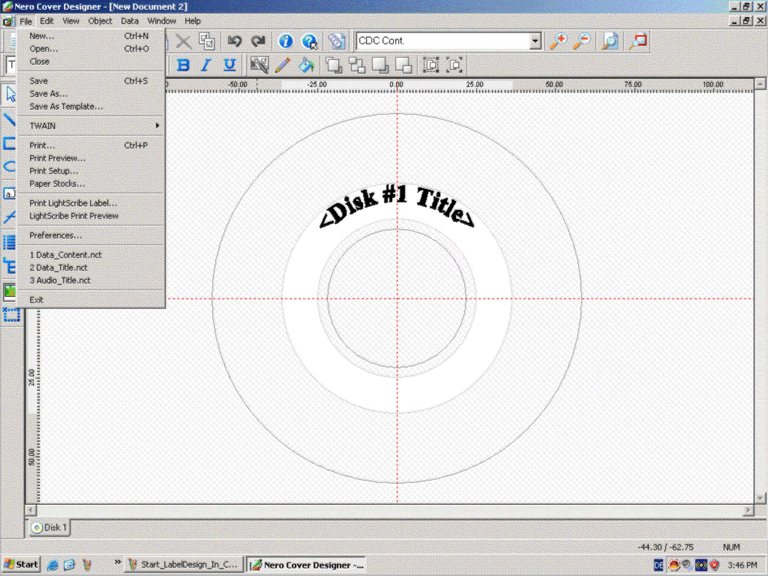Click the bring-to-front arrange icon
This screenshot has height=576, width=768.
click(x=334, y=65)
